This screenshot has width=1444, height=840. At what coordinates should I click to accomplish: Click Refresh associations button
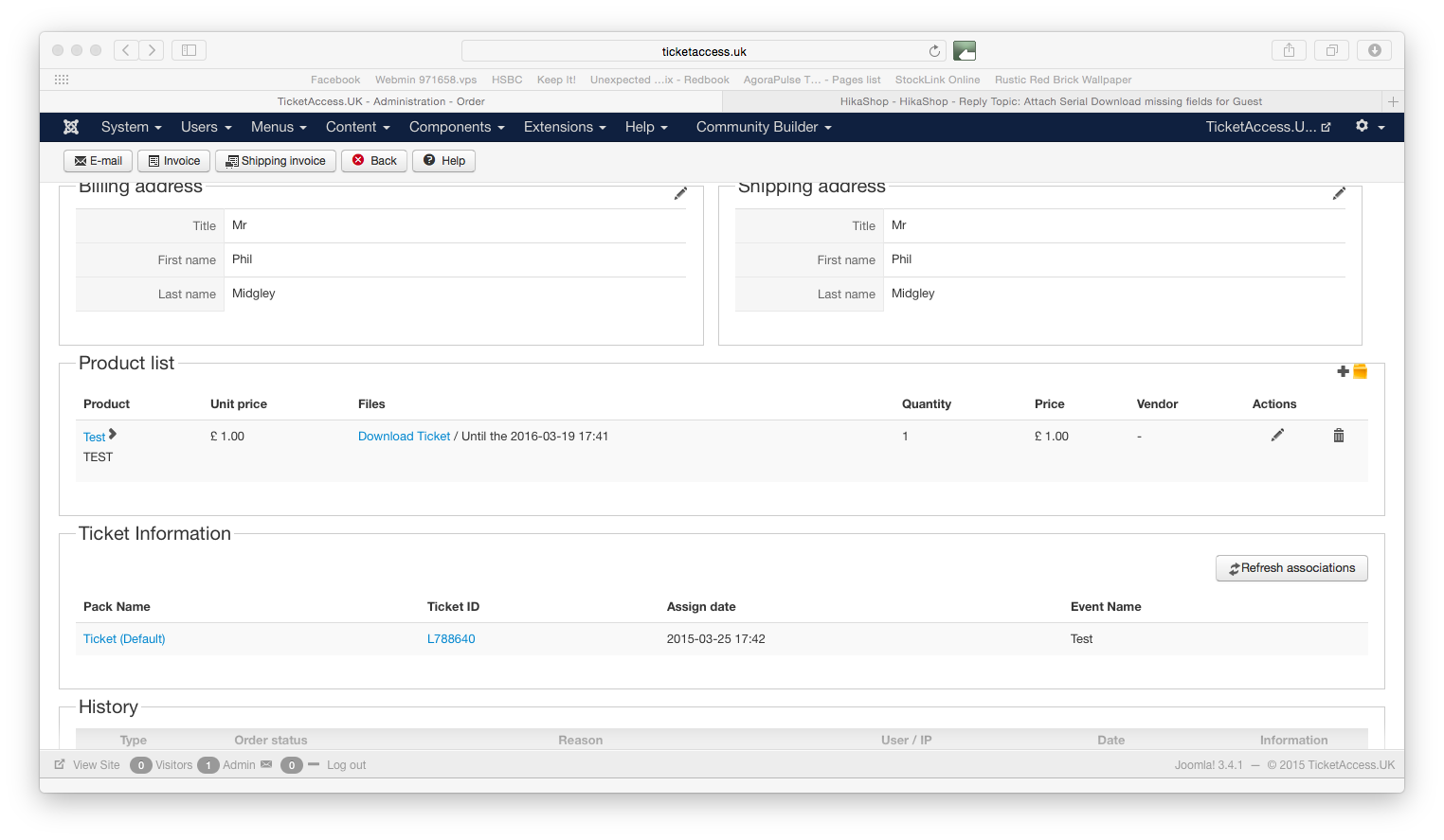1291,568
